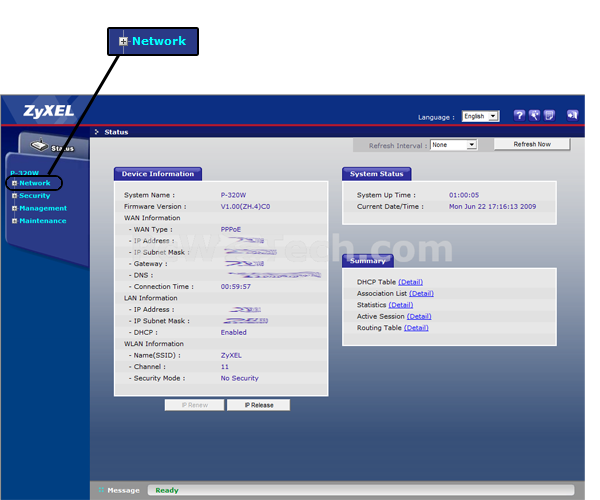Open DHCP Table Detail link

point(411,282)
